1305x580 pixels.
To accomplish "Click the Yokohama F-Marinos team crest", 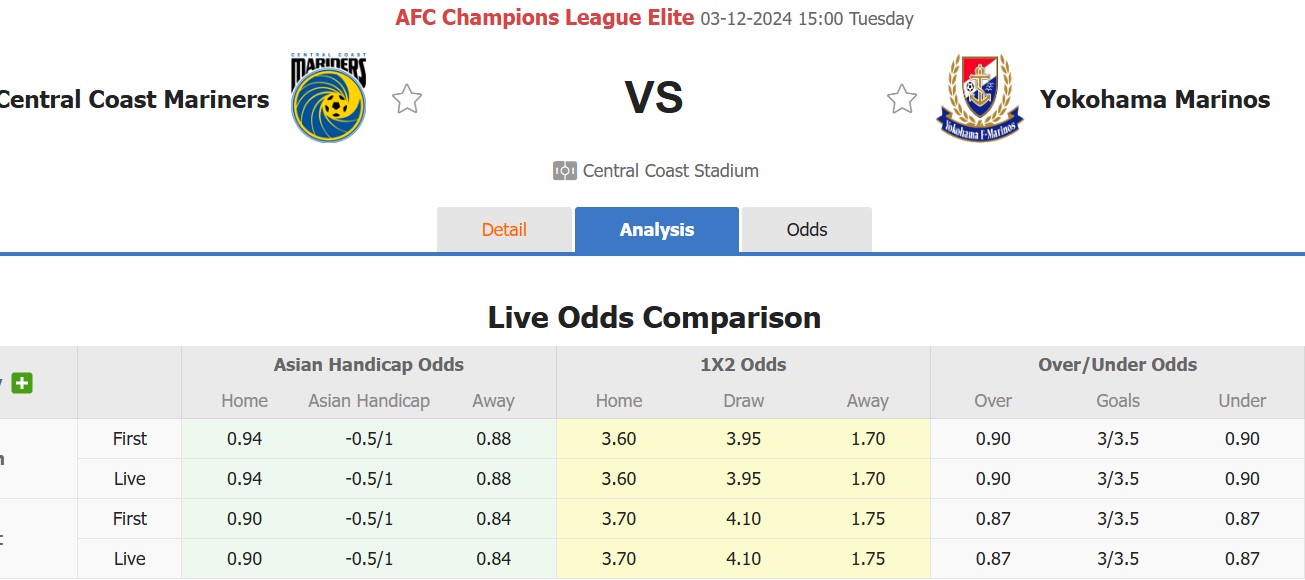I will pyautogui.click(x=980, y=97).
